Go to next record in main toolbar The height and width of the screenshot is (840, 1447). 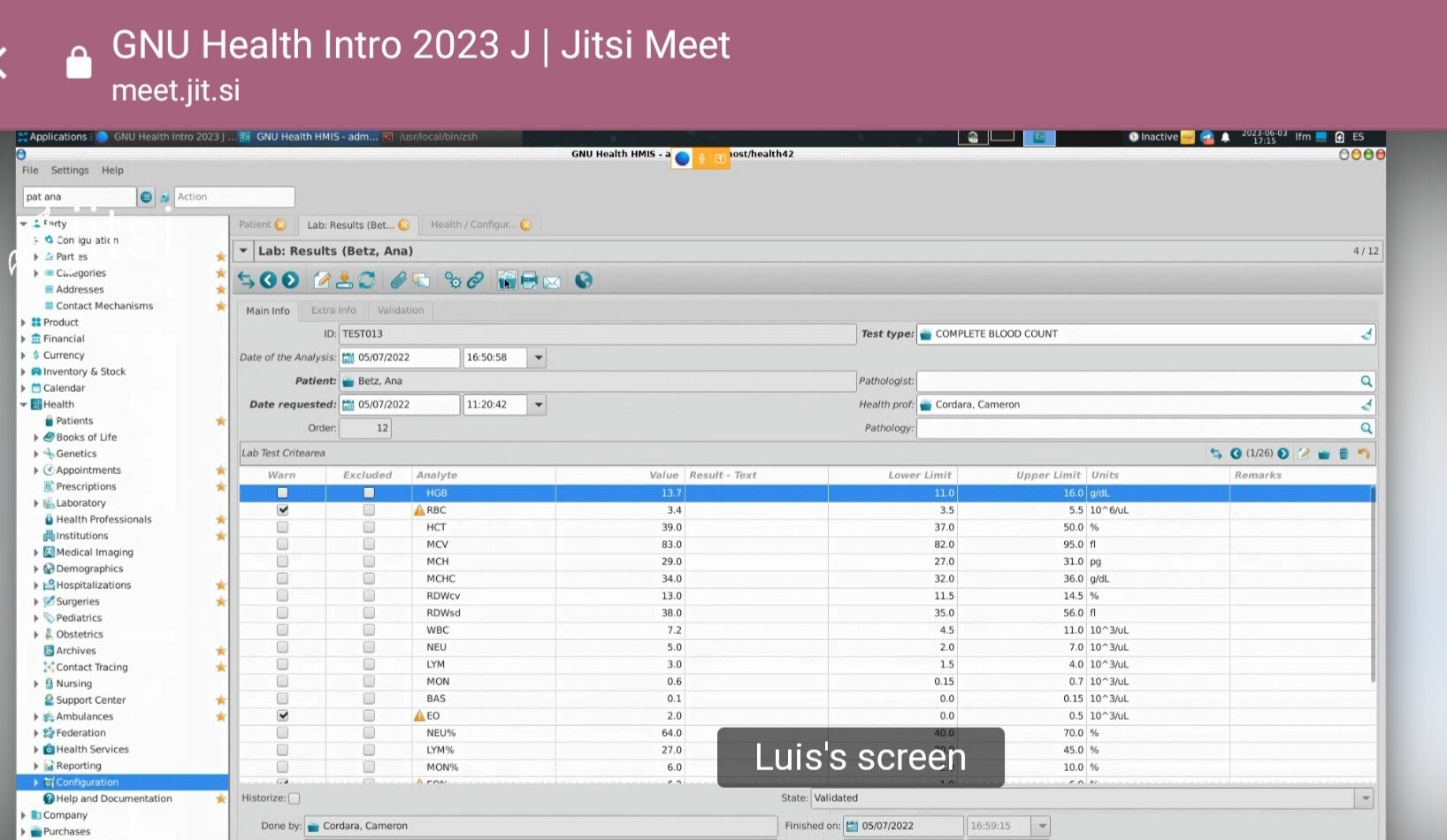[x=290, y=280]
